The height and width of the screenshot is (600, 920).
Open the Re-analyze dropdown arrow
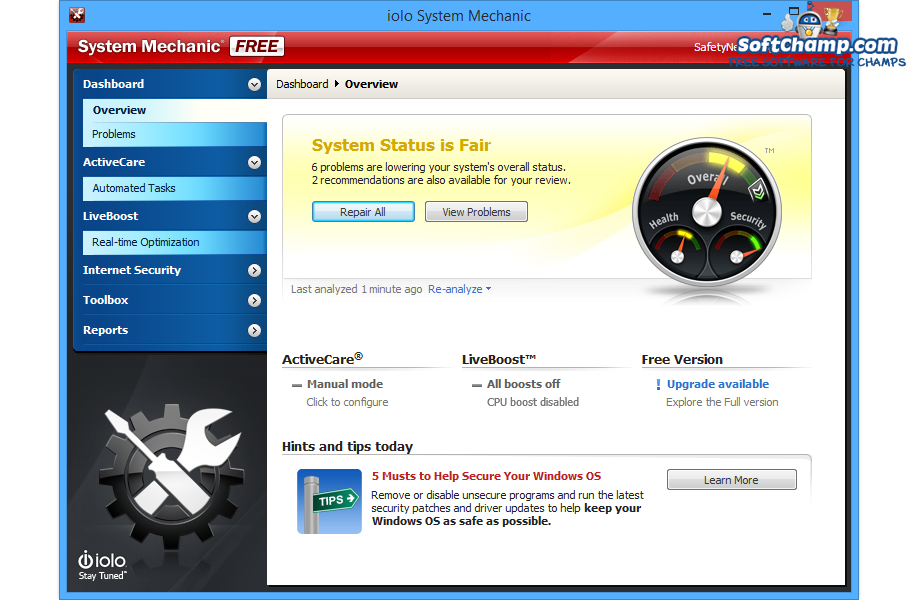pyautogui.click(x=488, y=289)
